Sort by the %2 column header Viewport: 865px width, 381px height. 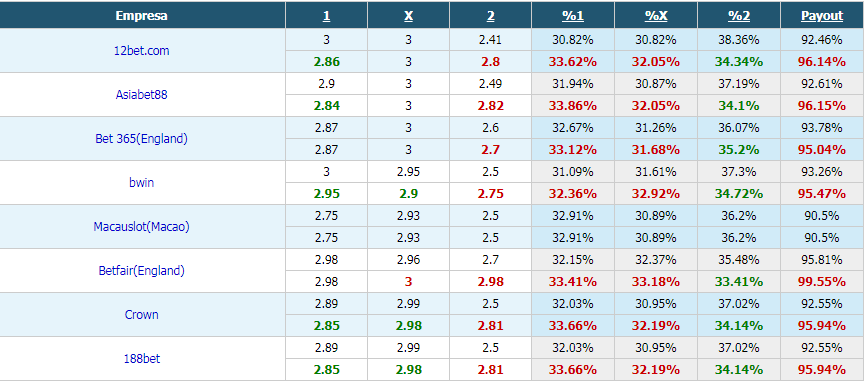pos(739,16)
